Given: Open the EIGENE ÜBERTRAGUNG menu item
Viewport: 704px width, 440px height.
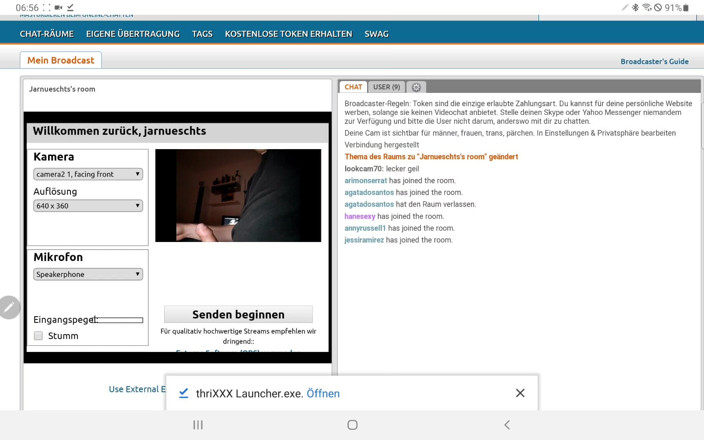Looking at the screenshot, I should pyautogui.click(x=133, y=34).
